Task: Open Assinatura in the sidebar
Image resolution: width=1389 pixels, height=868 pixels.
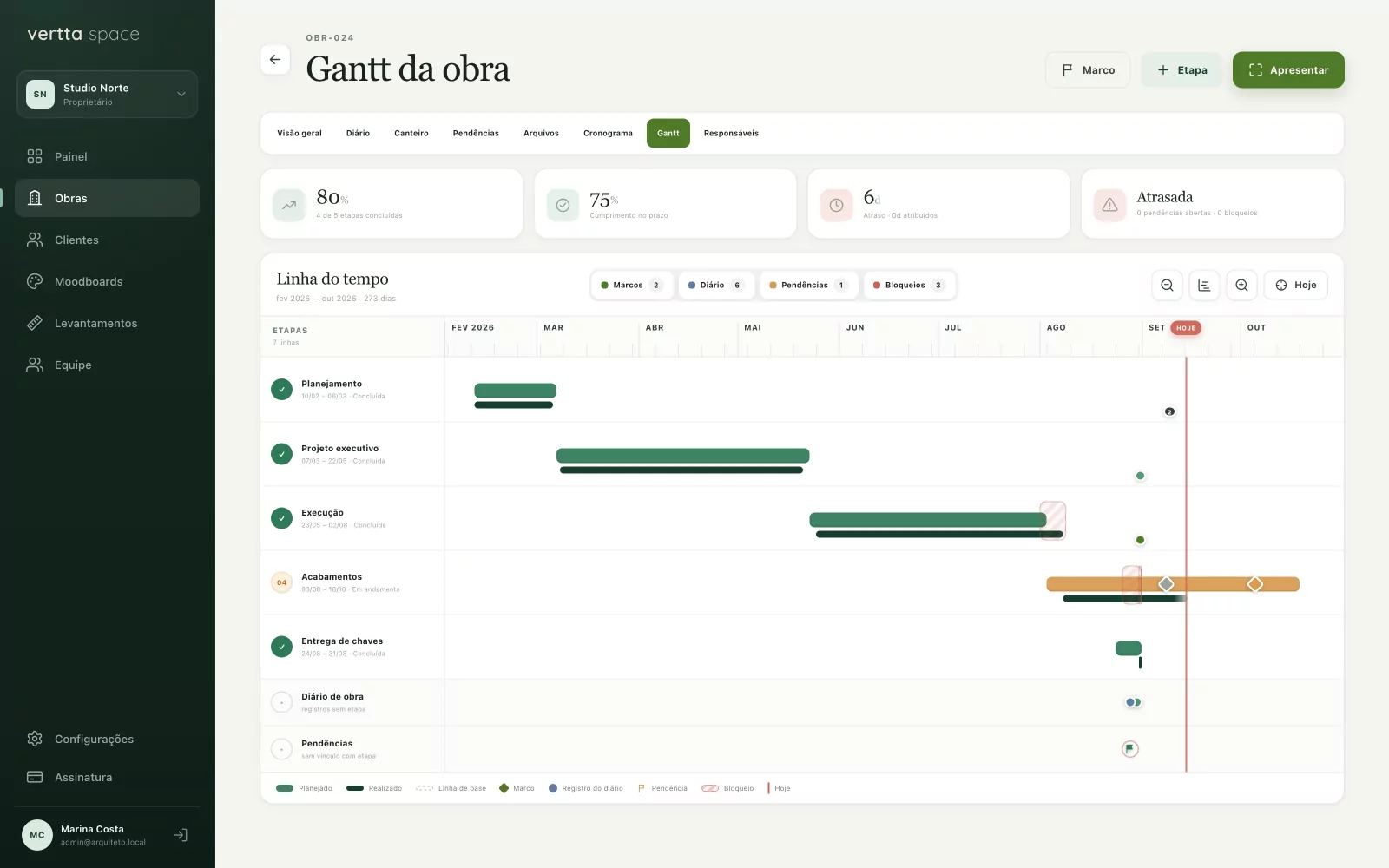Action: click(108, 777)
